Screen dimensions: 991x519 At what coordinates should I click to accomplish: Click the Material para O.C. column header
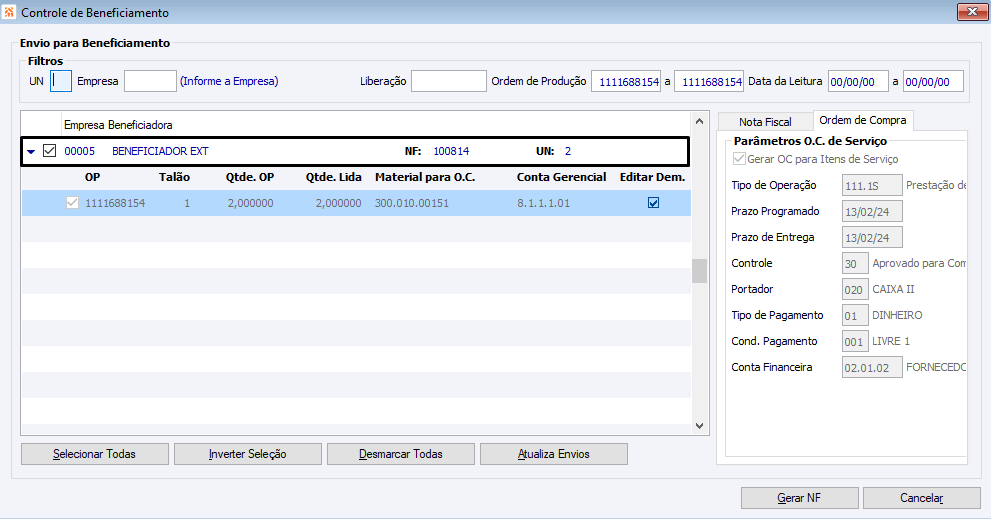(x=425, y=177)
